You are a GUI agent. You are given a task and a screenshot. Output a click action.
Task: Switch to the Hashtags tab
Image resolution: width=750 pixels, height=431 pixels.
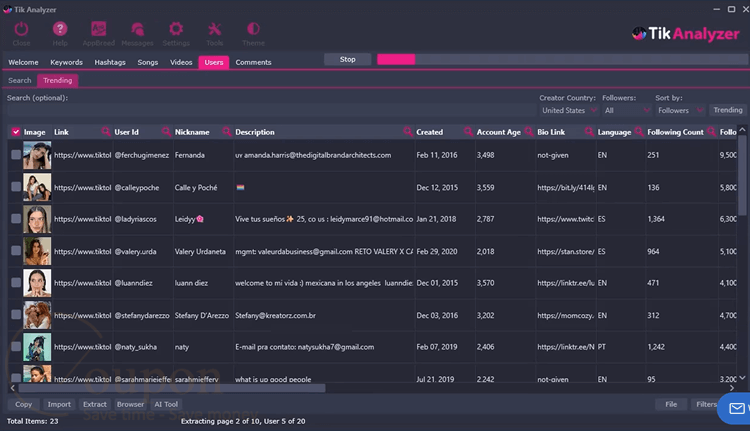[110, 62]
